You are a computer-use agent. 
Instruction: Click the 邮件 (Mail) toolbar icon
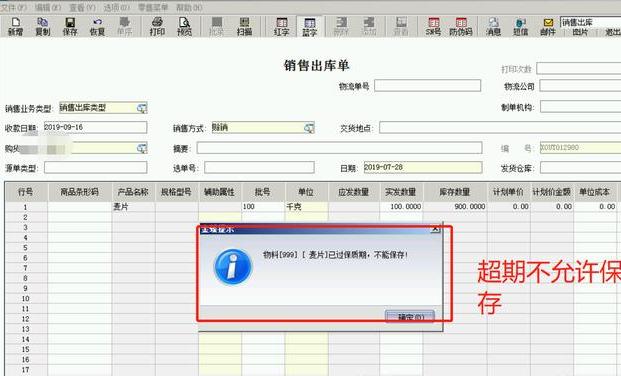pos(548,27)
